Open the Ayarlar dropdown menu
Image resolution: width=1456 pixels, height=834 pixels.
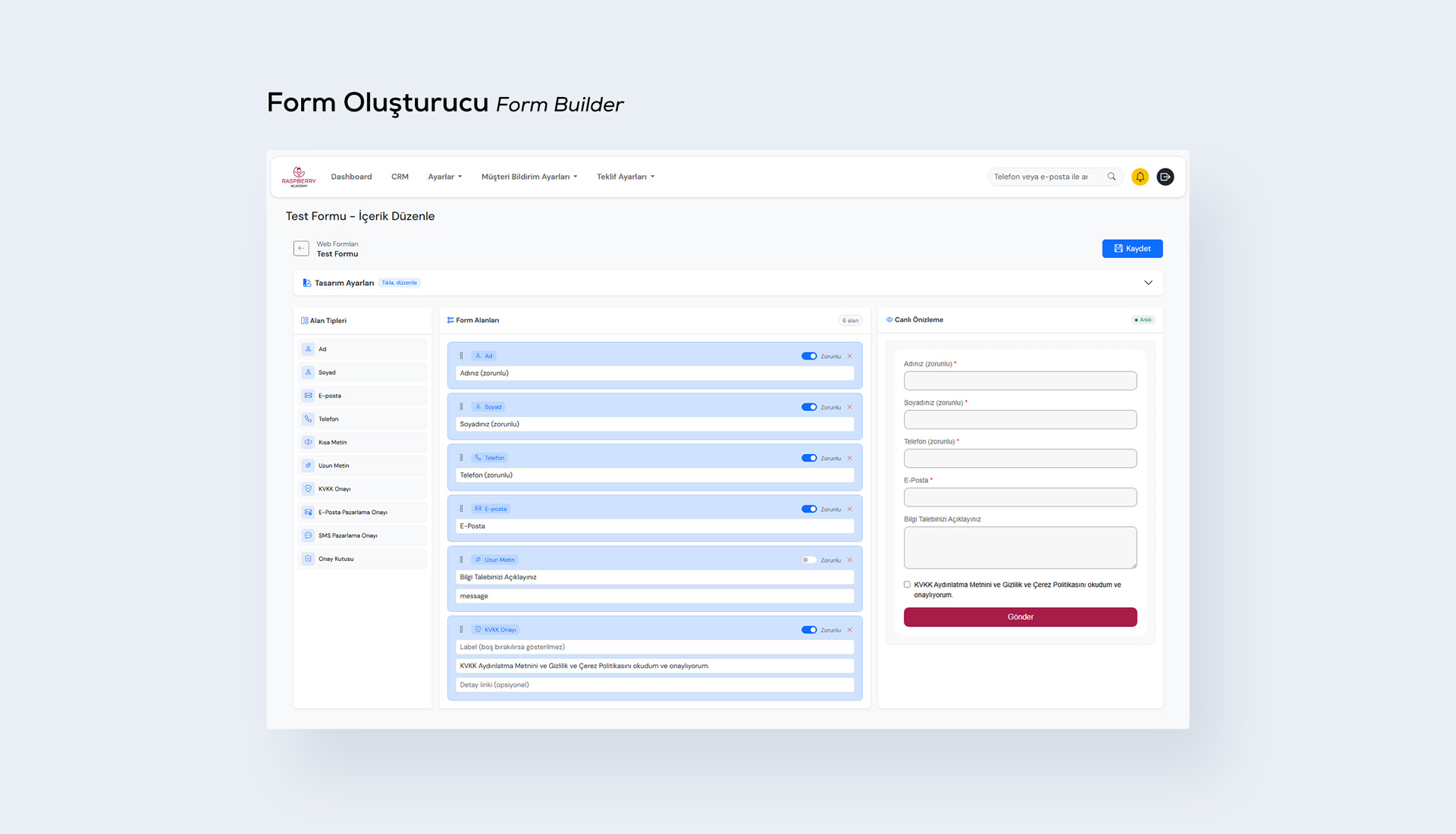444,177
